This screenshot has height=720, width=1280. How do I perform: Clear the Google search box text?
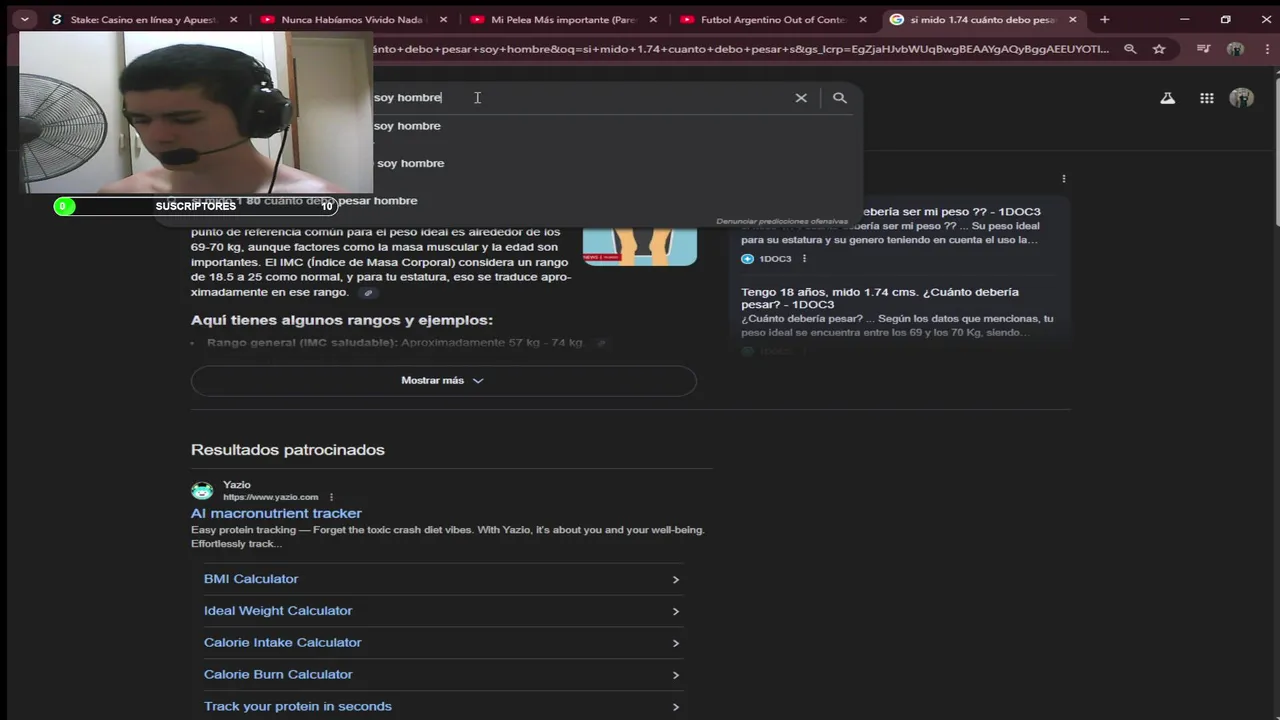801,98
